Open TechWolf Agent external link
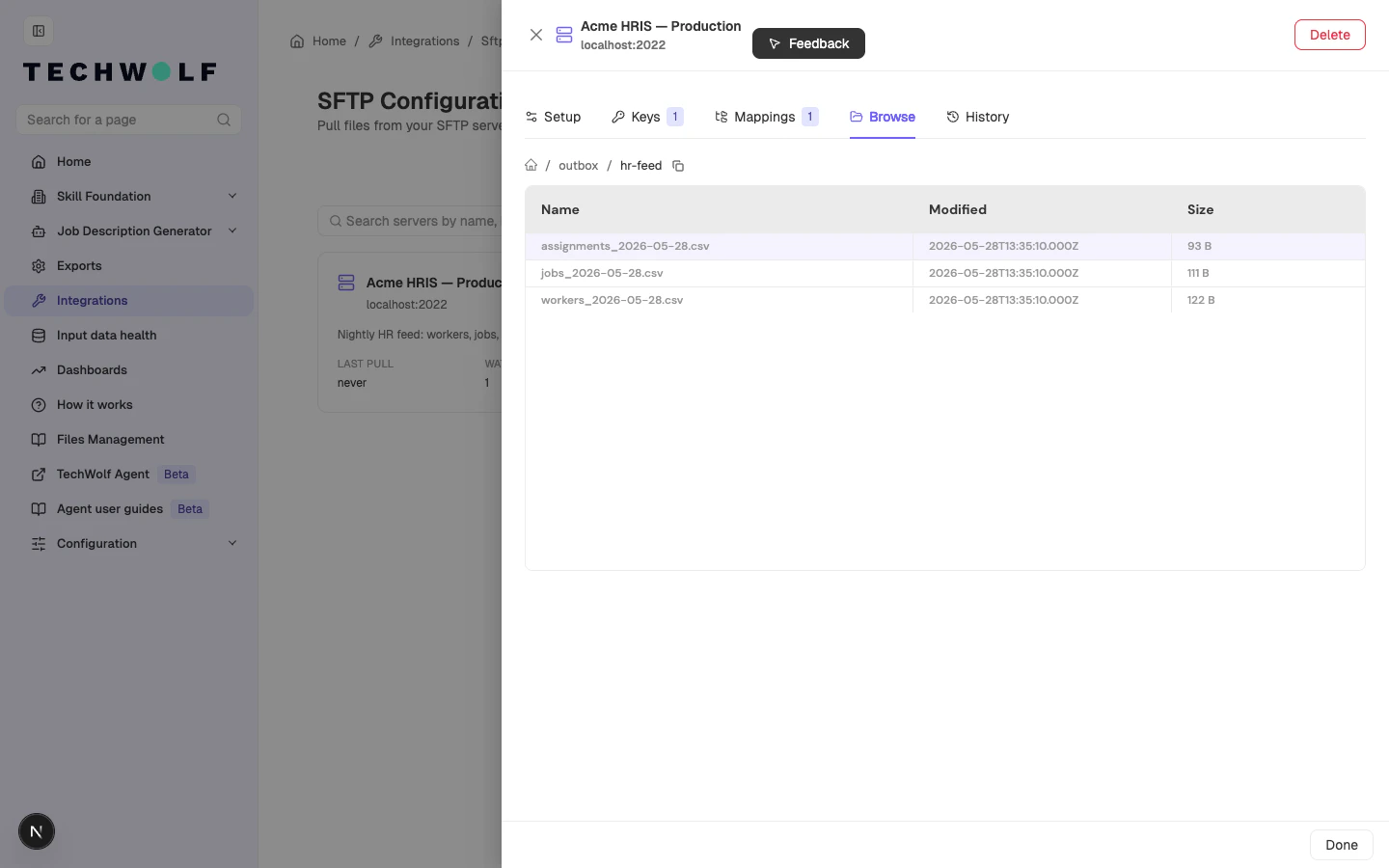This screenshot has height=868, width=1389. click(128, 475)
